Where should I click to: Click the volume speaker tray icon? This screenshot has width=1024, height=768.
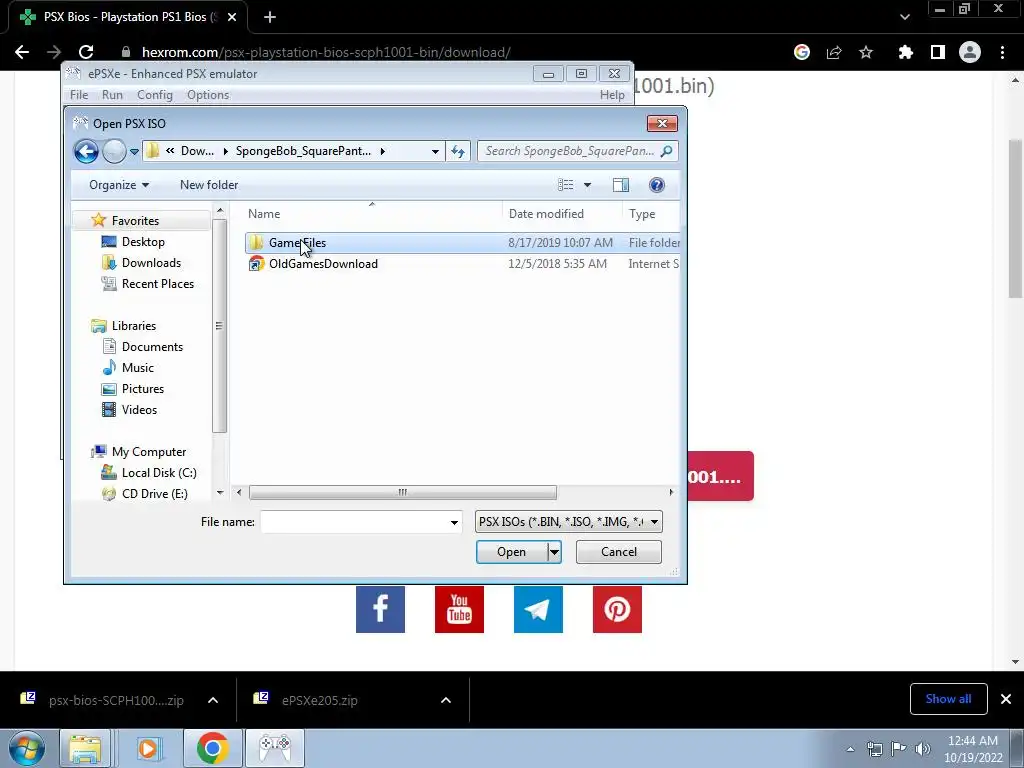(923, 749)
